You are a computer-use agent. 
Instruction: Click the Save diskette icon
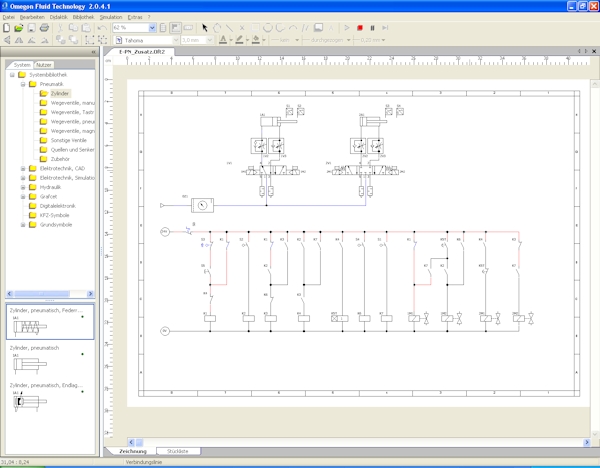[x=32, y=28]
